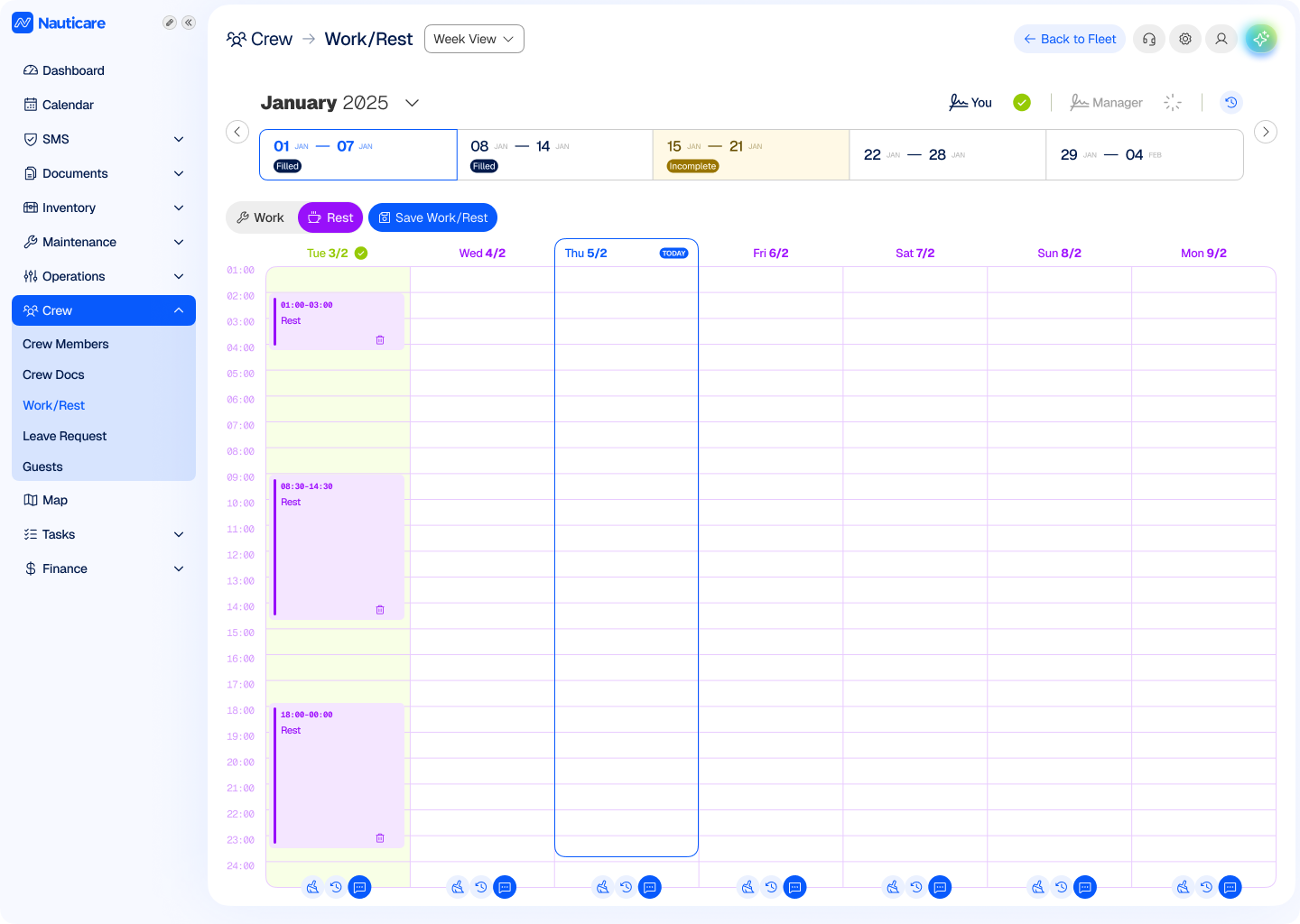
Task: Collapse the sidebar with double-chevron icon
Action: [x=189, y=23]
